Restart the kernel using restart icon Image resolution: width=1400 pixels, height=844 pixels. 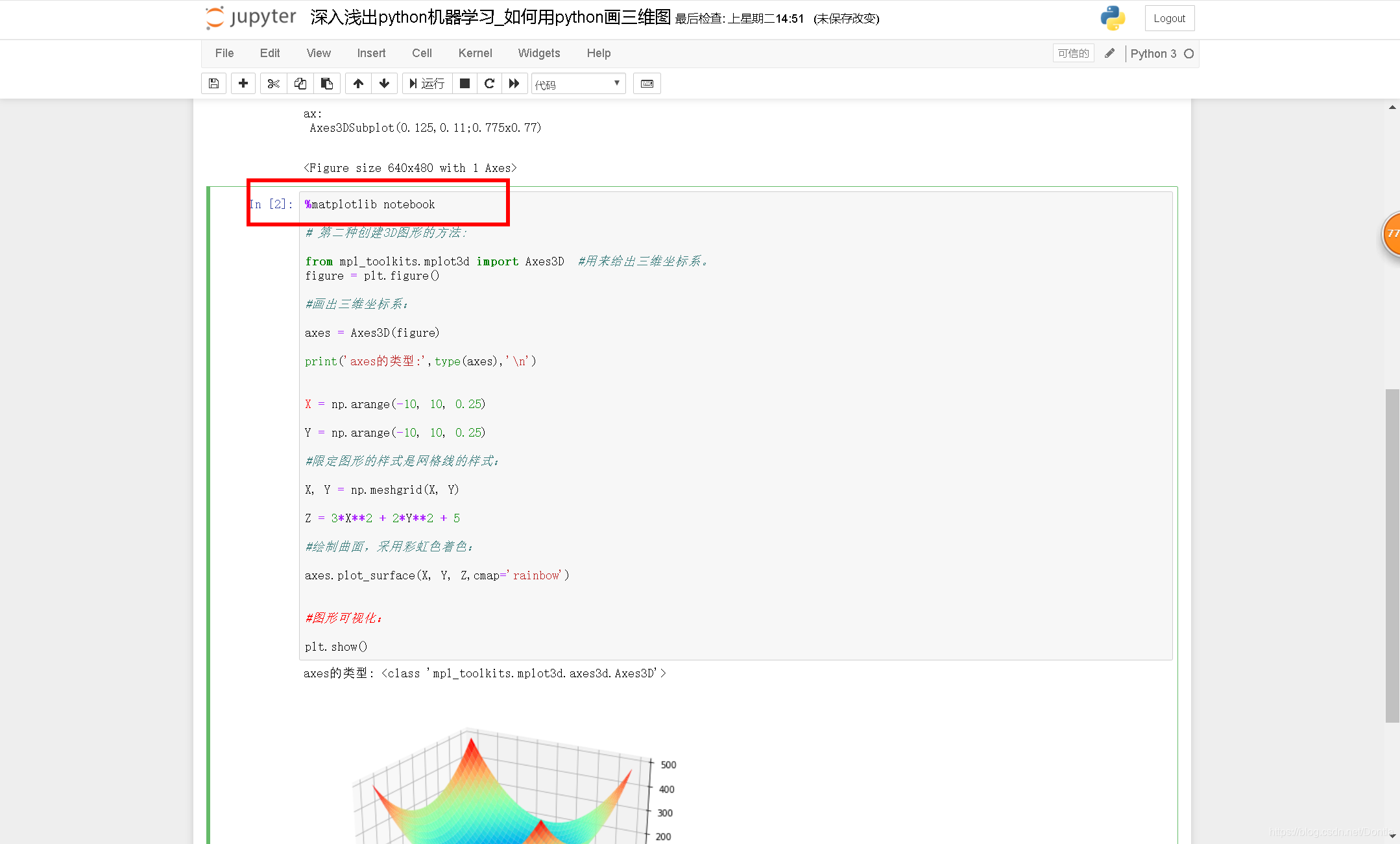tap(489, 83)
